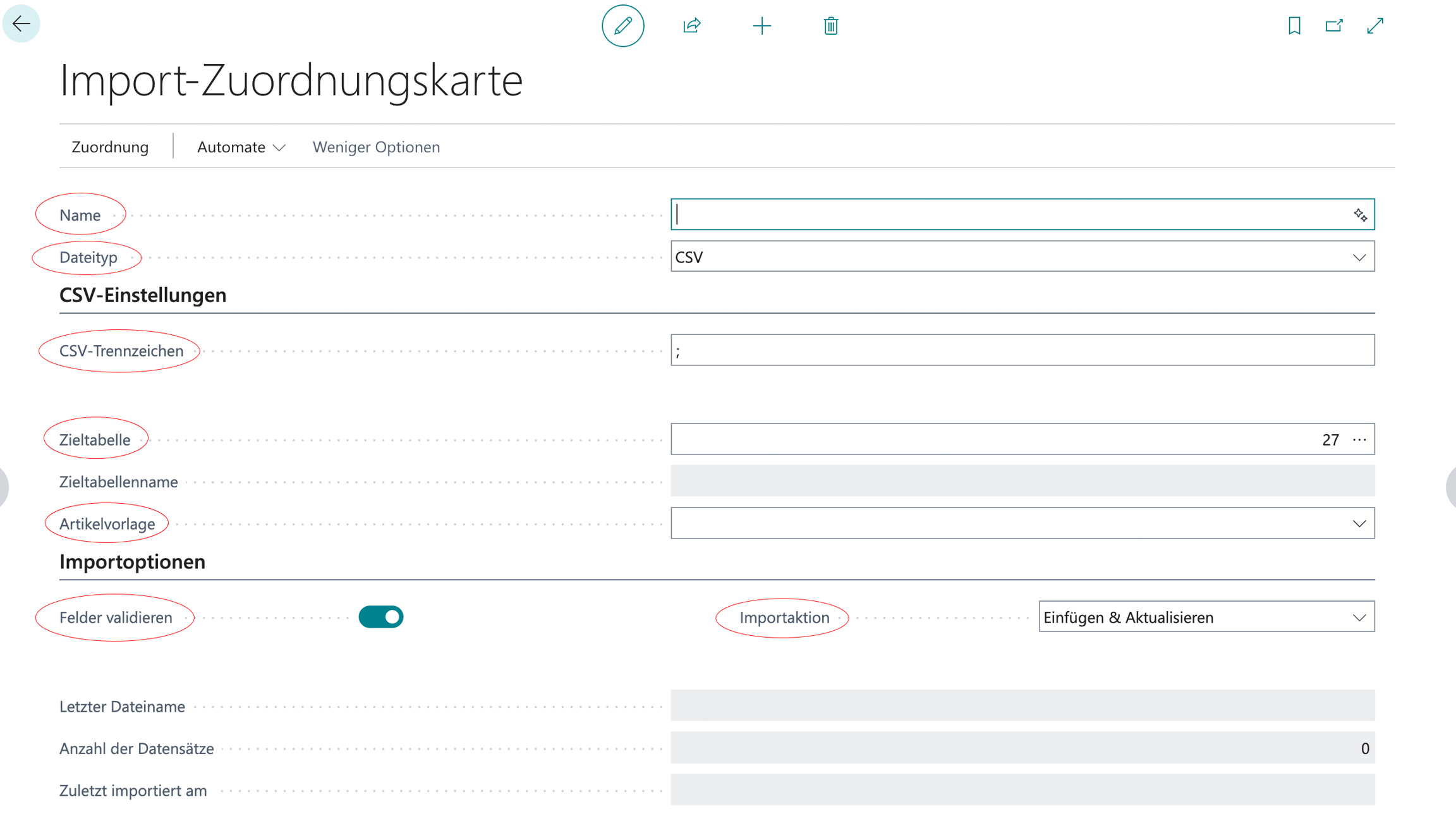This screenshot has height=828, width=1456.
Task: Open the page in a new window
Action: (x=1334, y=26)
